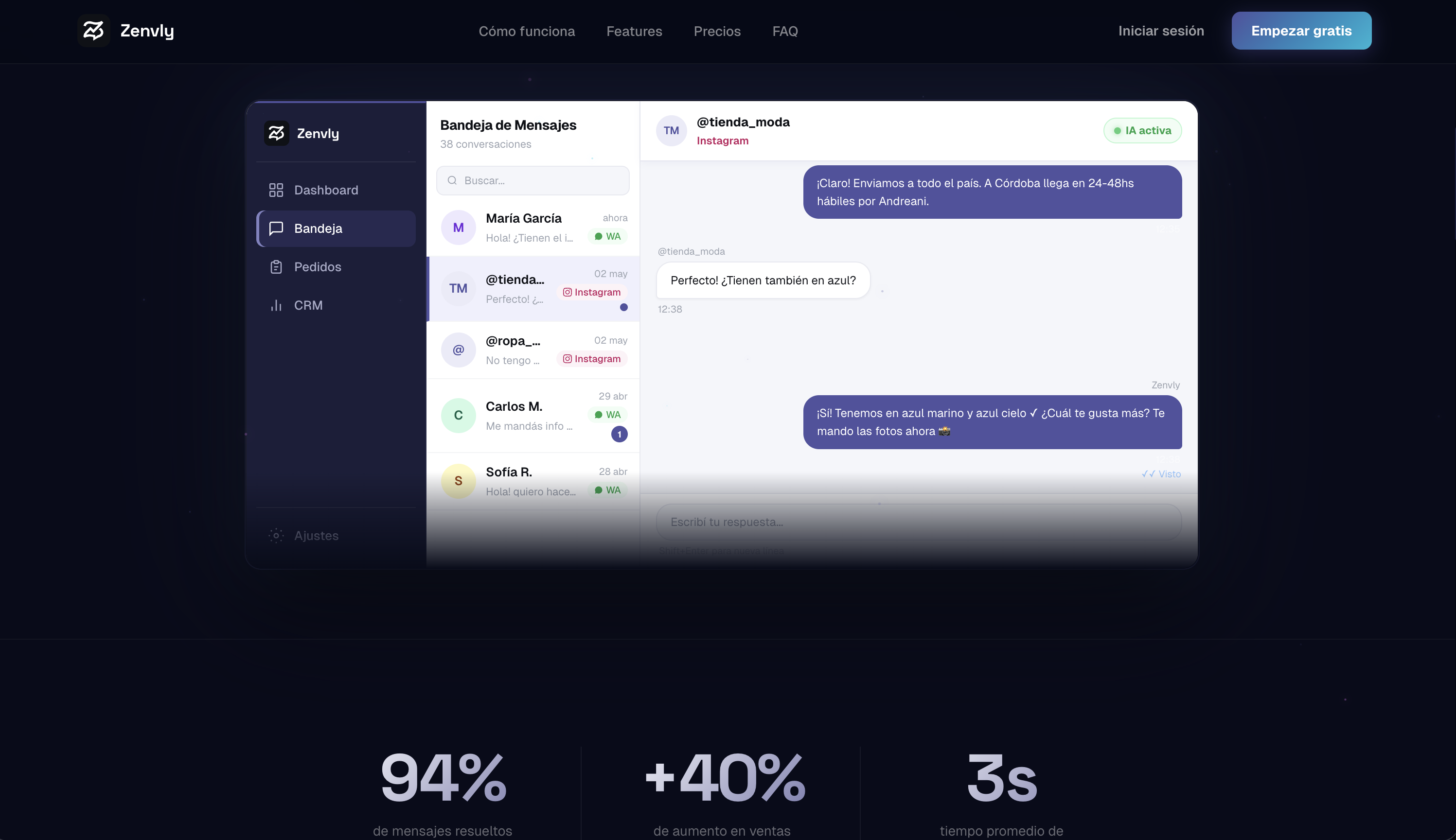Image resolution: width=1456 pixels, height=840 pixels.
Task: Jump to FAQ in top navigation
Action: point(785,31)
